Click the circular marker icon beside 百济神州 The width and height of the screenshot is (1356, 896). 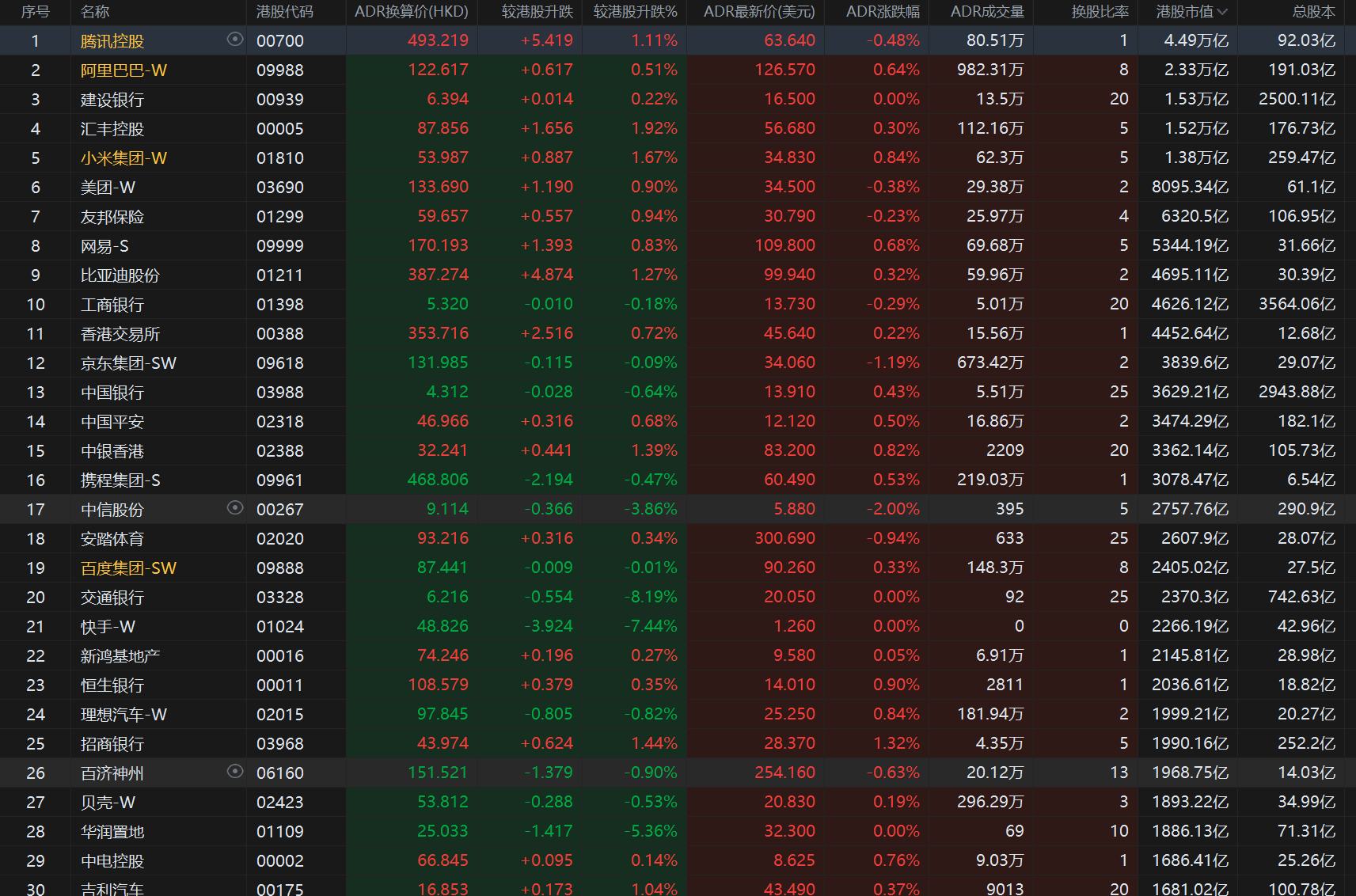click(x=235, y=771)
